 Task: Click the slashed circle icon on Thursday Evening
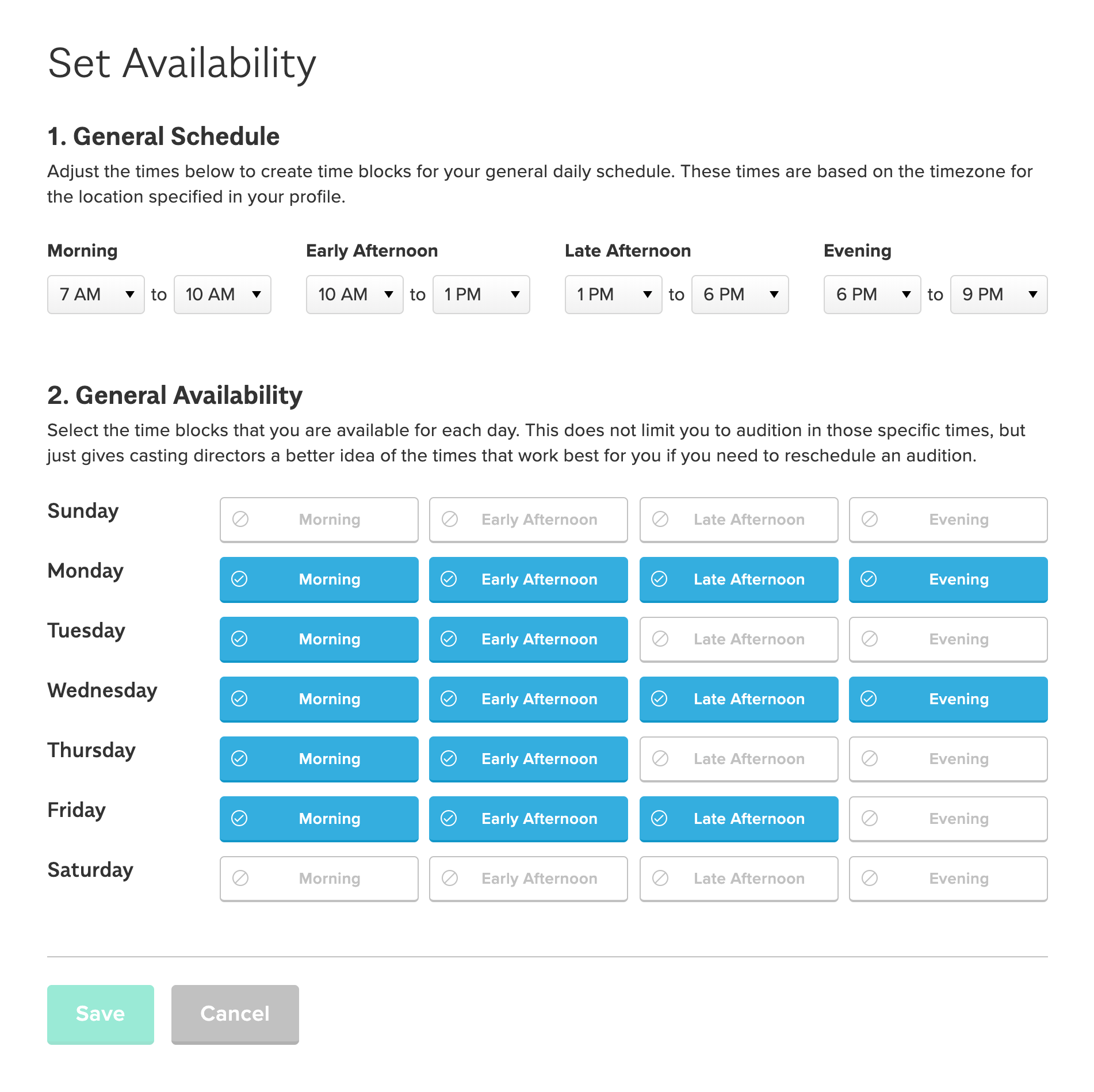869,758
